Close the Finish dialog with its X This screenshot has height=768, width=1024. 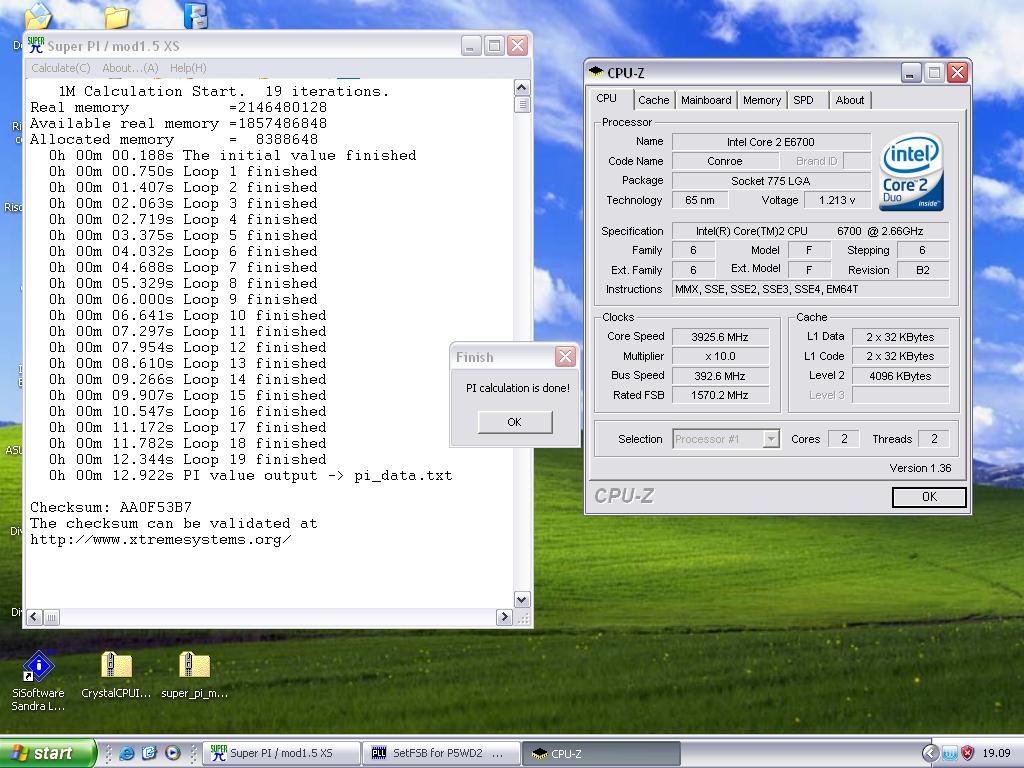pyautogui.click(x=565, y=357)
